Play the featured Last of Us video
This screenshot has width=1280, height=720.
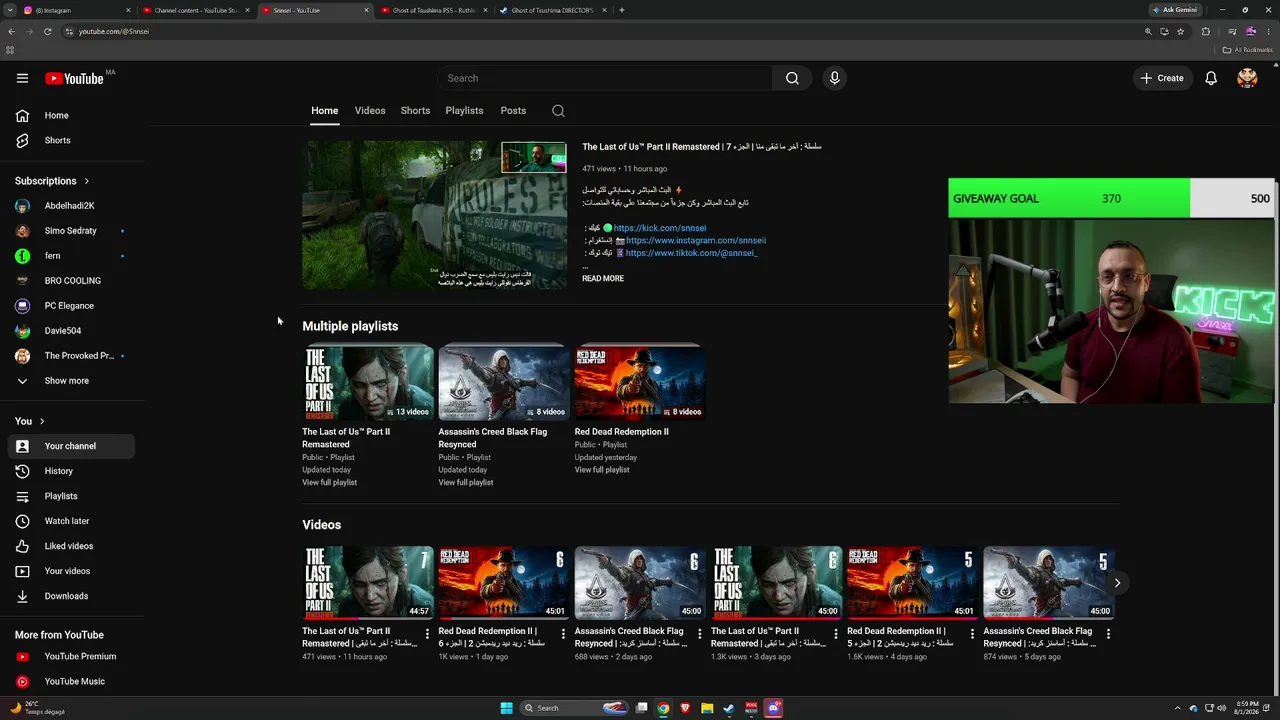[x=434, y=215]
